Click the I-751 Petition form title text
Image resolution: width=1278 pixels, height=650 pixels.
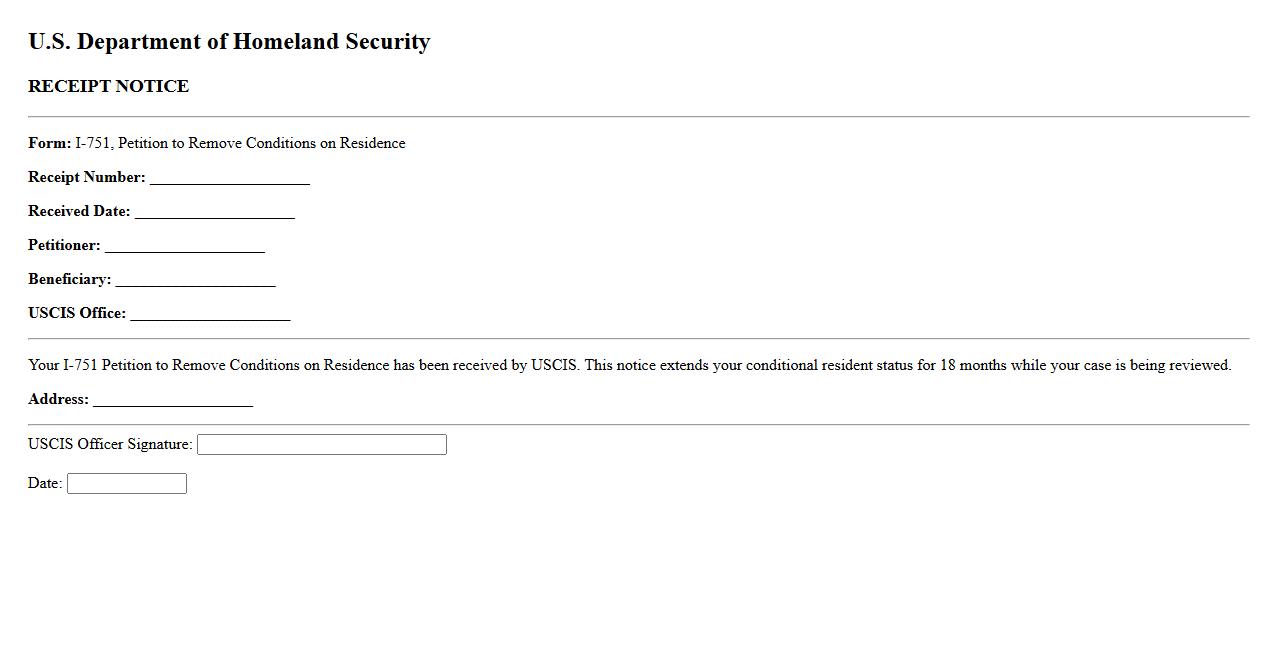coord(240,143)
